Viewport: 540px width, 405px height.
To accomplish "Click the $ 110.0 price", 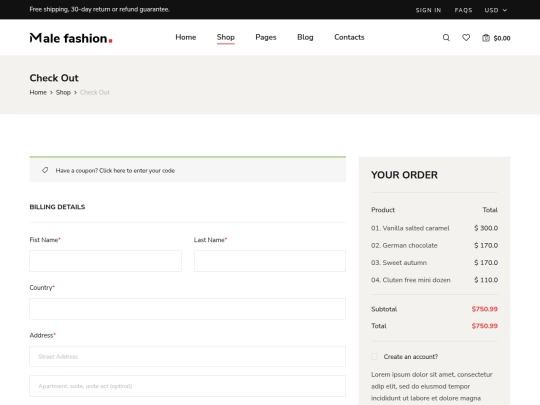I will point(486,280).
